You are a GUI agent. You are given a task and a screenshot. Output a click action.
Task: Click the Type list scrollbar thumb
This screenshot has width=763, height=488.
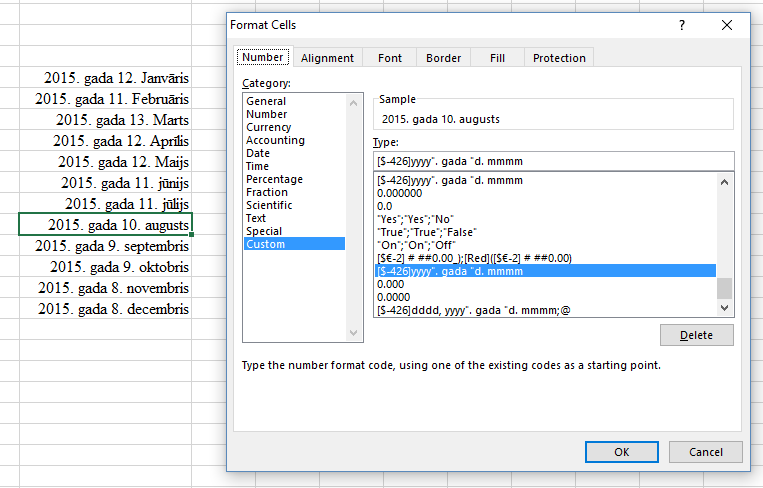[x=724, y=288]
